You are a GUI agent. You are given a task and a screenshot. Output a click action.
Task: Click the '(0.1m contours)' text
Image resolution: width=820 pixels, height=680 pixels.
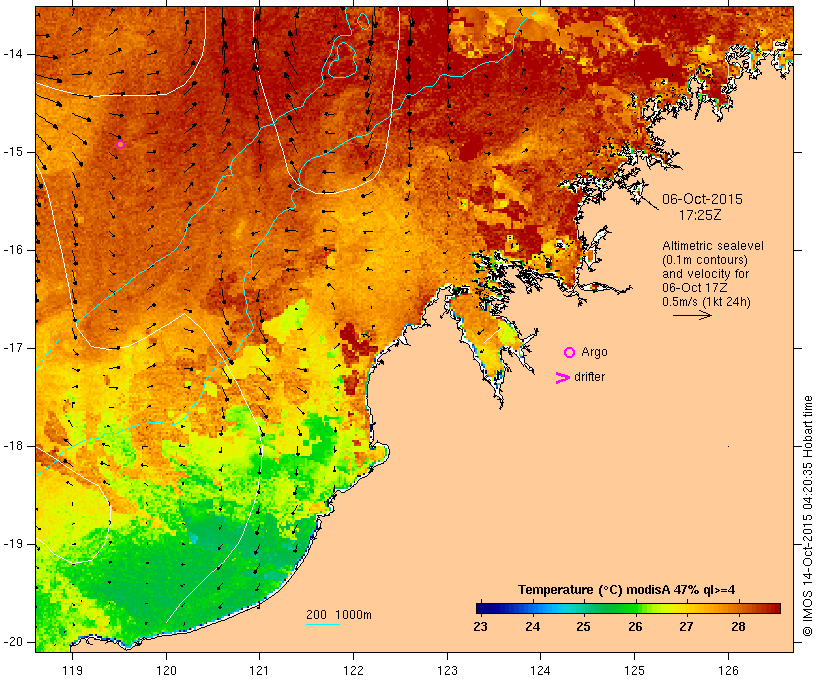pyautogui.click(x=705, y=260)
